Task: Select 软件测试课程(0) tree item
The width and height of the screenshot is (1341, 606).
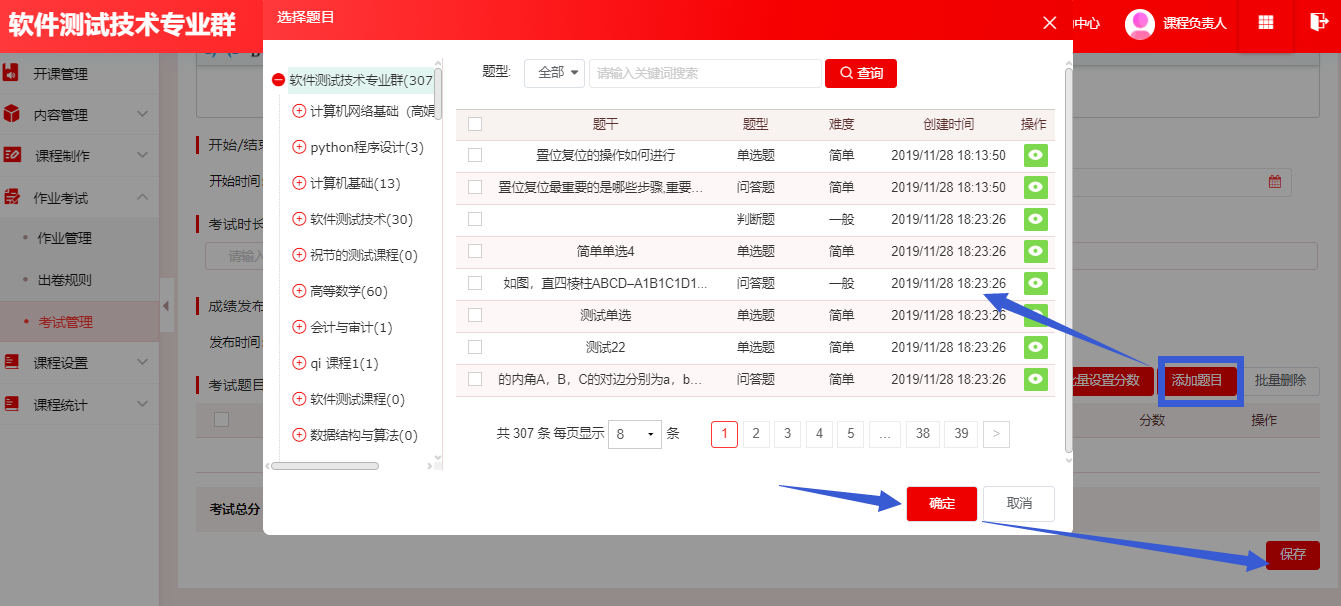Action: pos(357,399)
